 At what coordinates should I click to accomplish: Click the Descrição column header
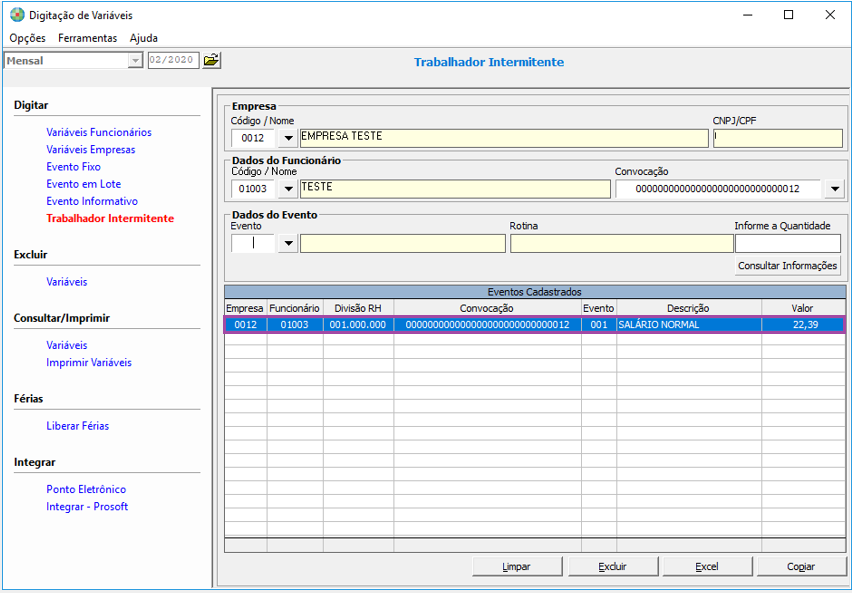click(x=688, y=308)
